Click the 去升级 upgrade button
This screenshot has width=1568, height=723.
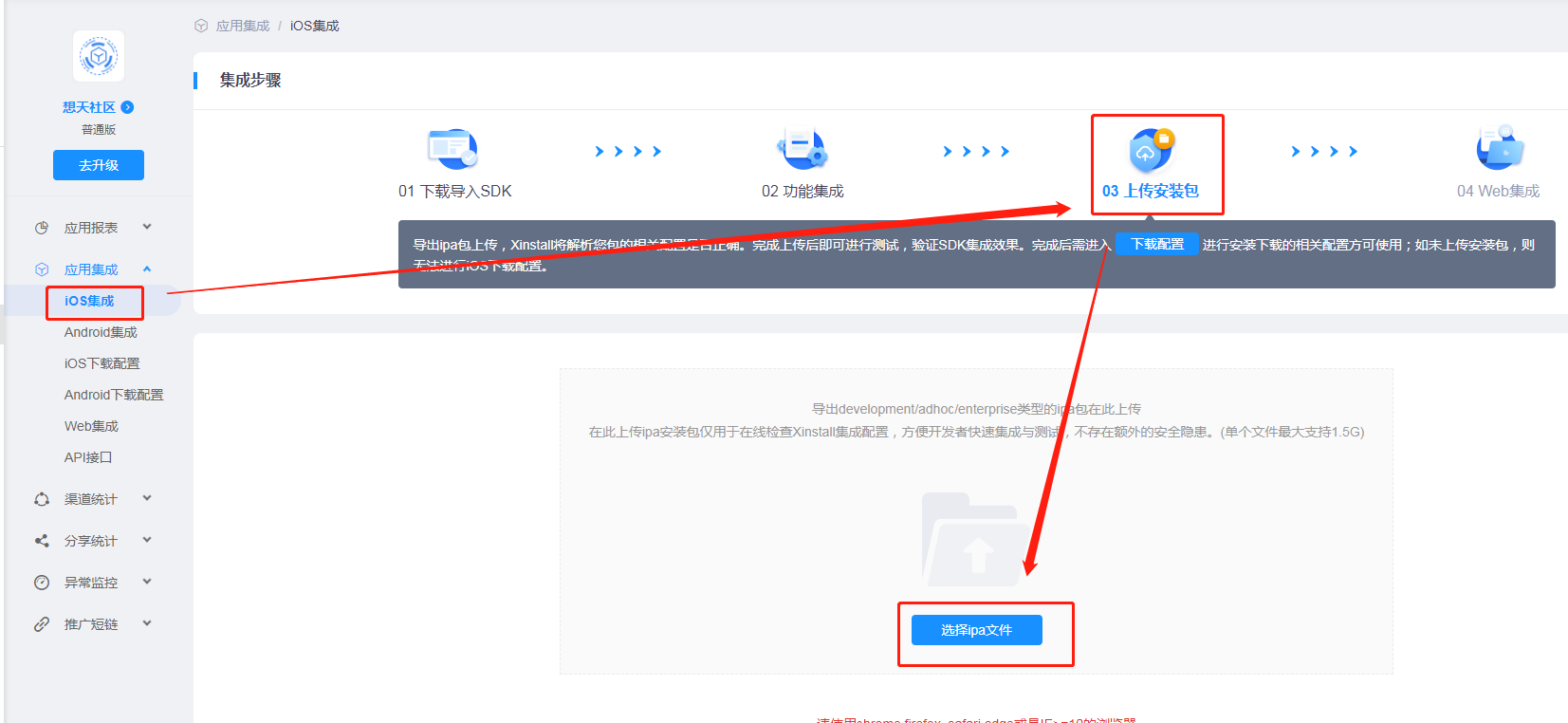(x=99, y=165)
